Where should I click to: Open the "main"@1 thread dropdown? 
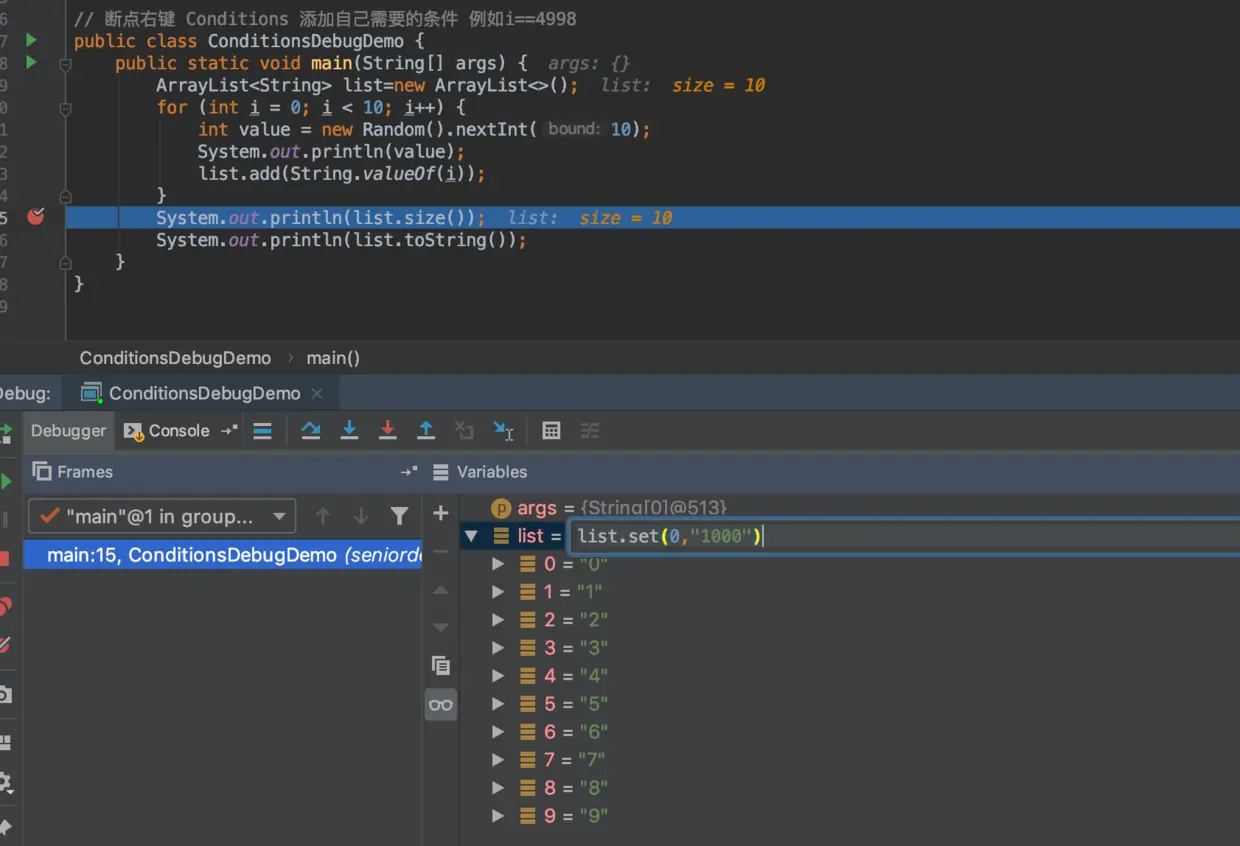pyautogui.click(x=162, y=516)
